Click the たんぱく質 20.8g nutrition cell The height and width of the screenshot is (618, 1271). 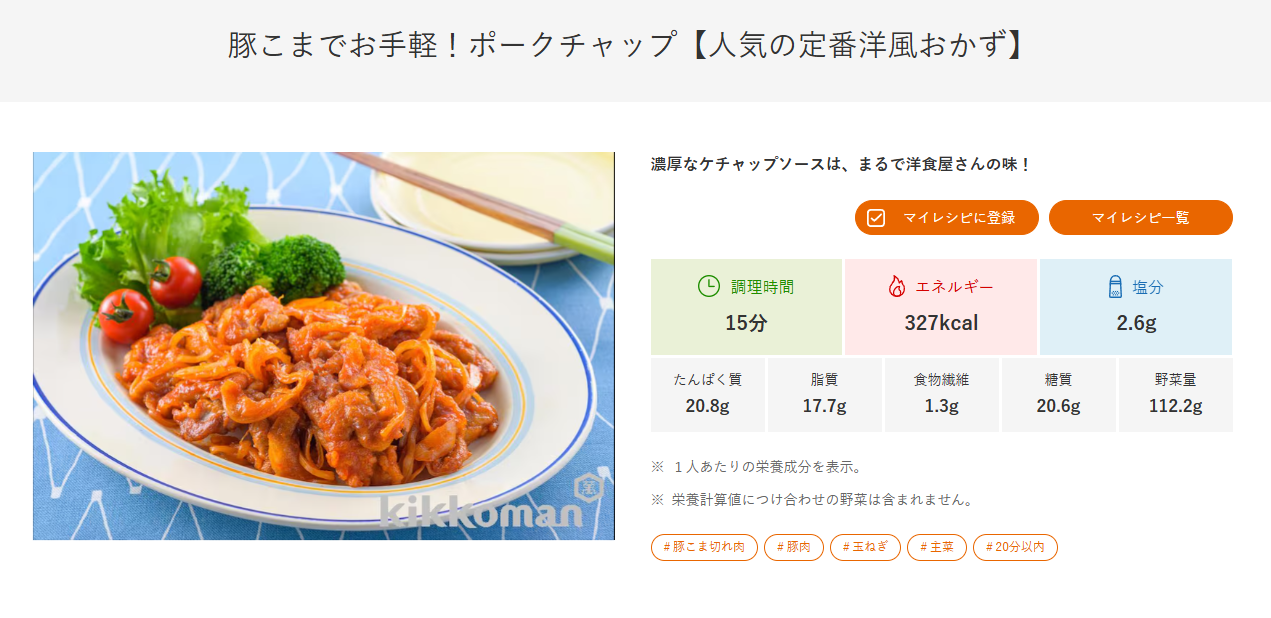707,394
